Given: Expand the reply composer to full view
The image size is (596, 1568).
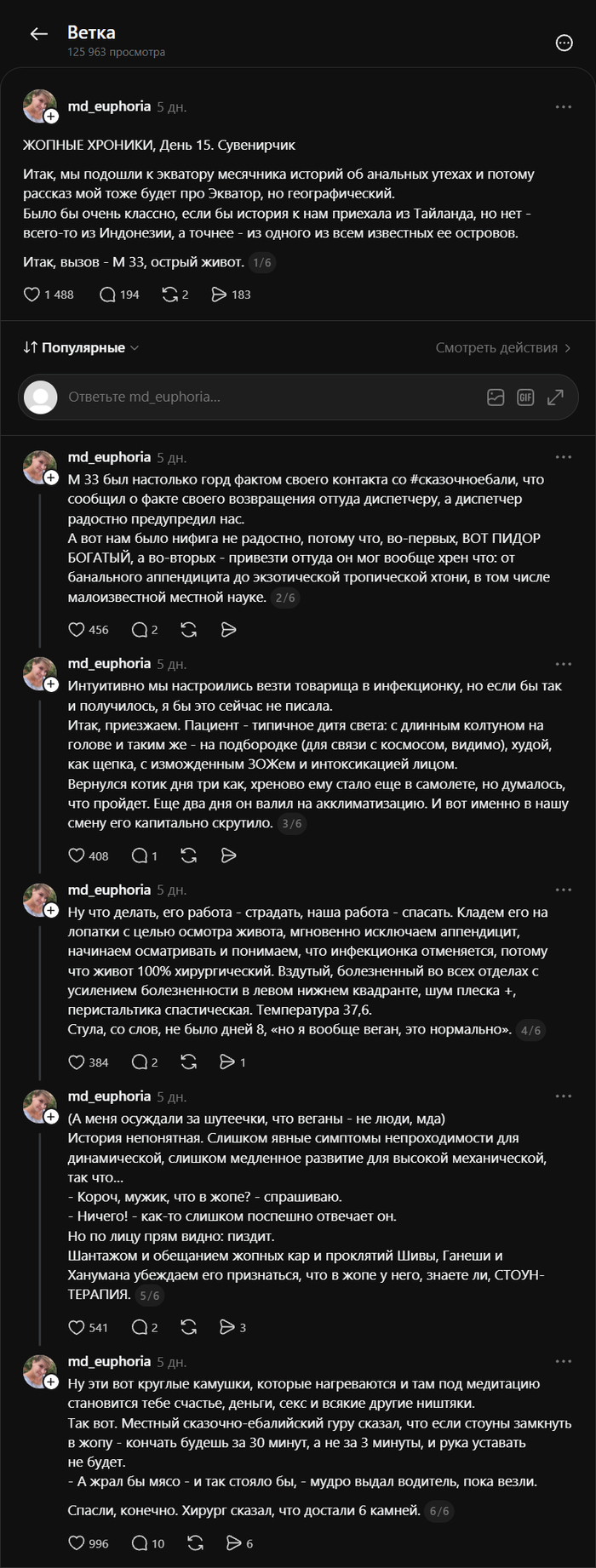Looking at the screenshot, I should tap(555, 397).
